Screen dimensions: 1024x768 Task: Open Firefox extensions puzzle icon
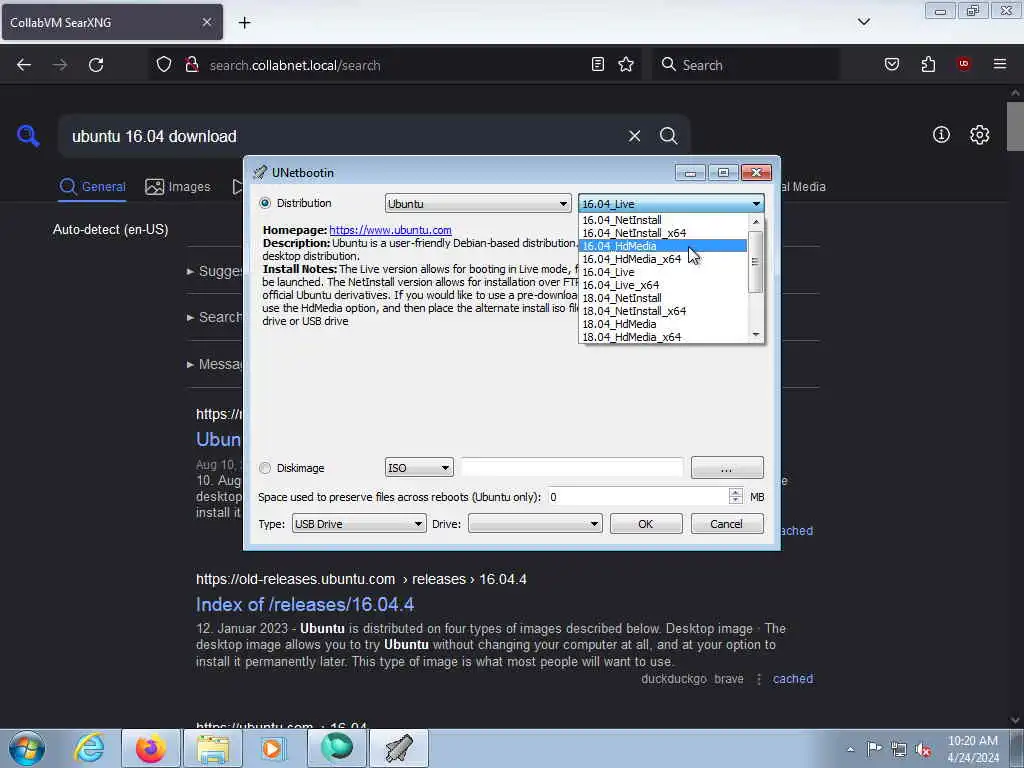tap(928, 64)
